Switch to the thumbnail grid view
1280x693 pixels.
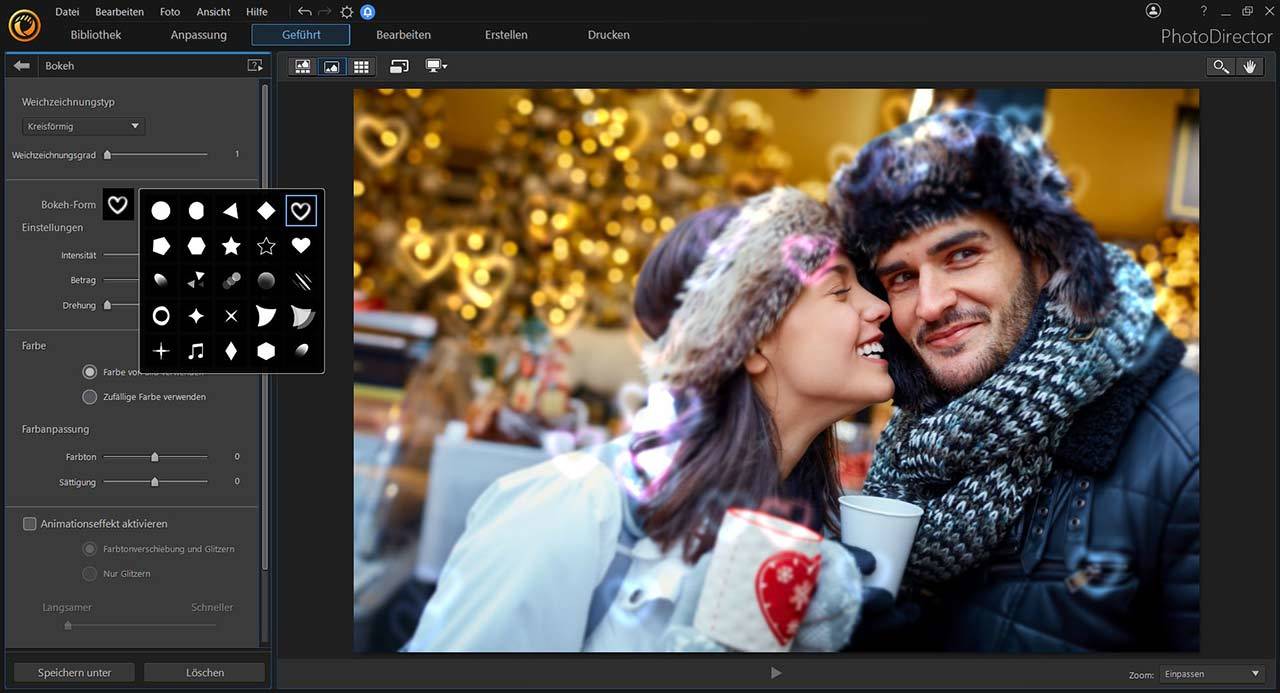(x=361, y=67)
